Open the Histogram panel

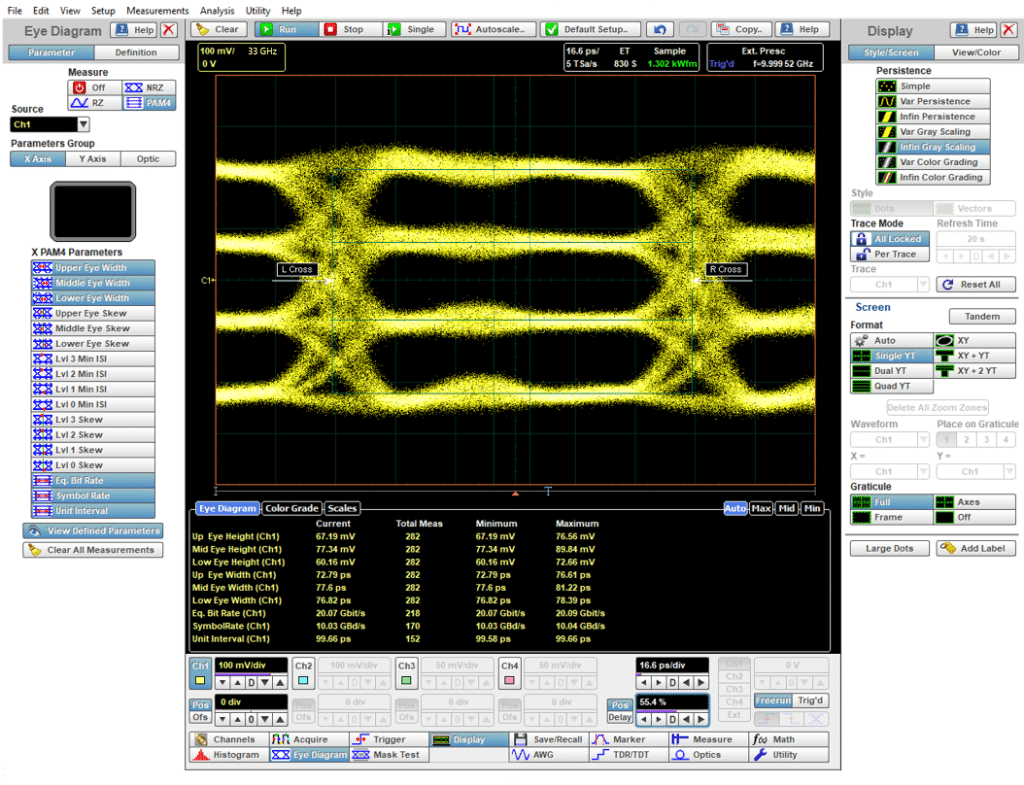[x=227, y=755]
